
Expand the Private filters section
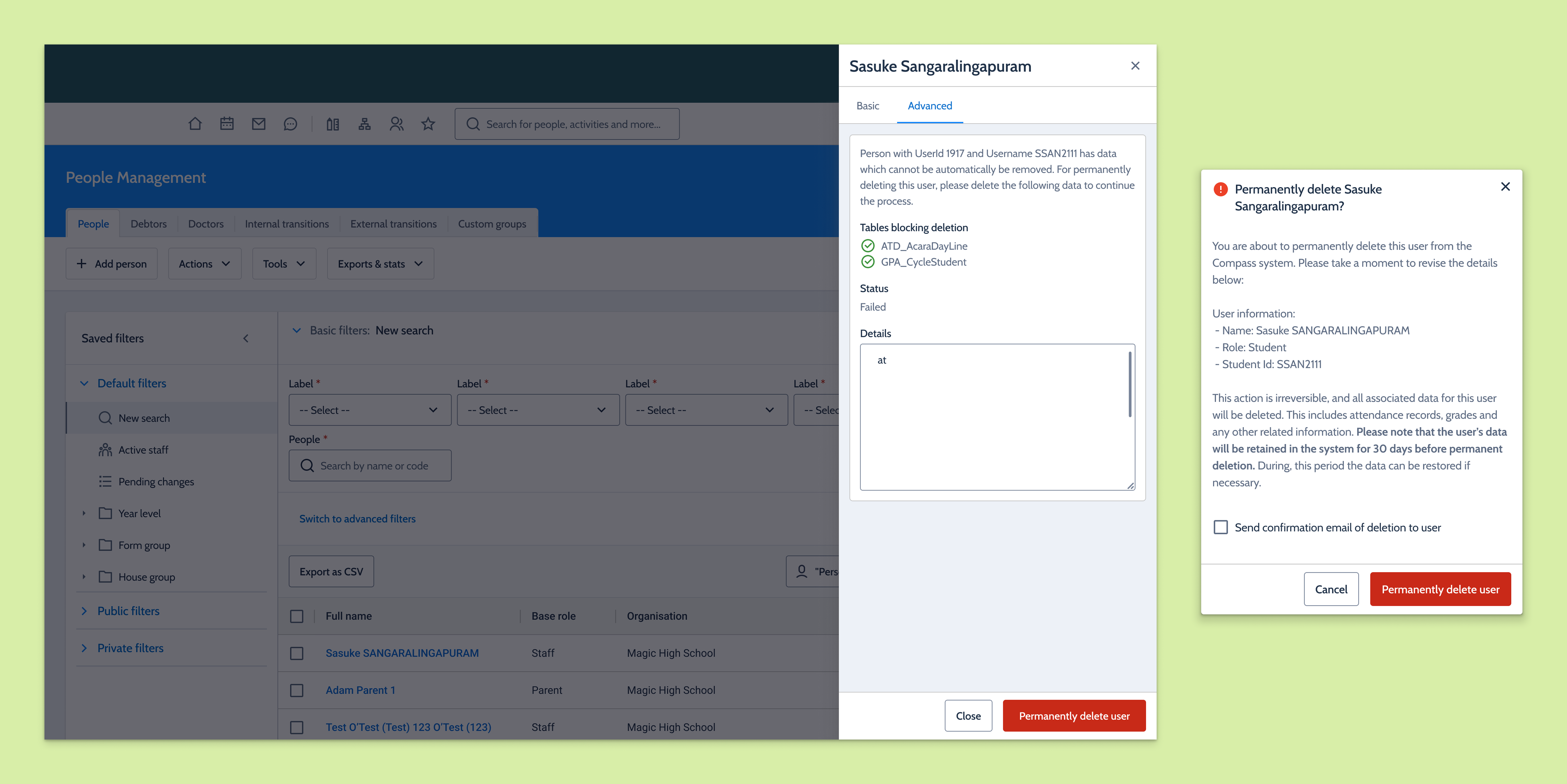click(x=84, y=648)
